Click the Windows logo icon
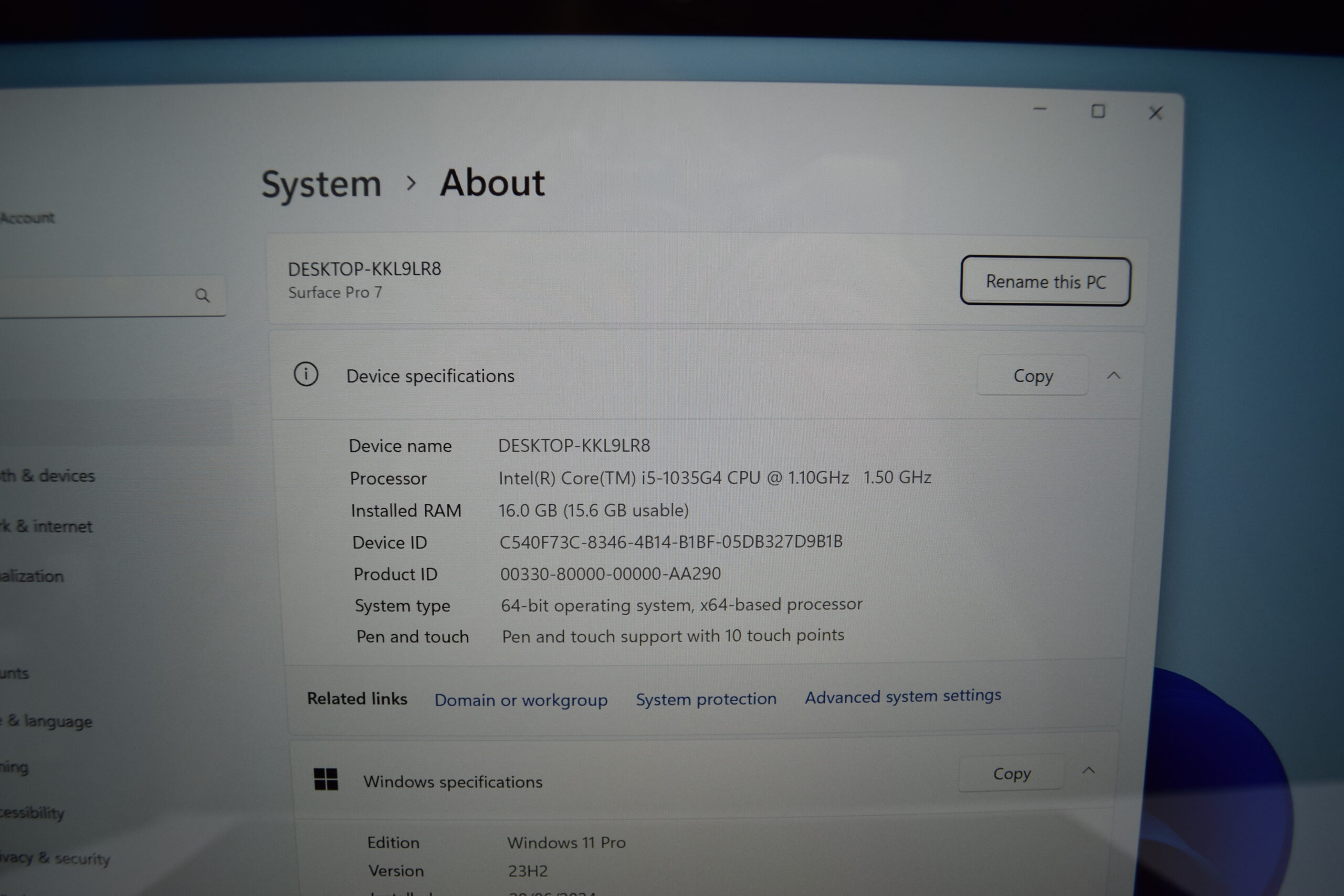Viewport: 1344px width, 896px height. click(x=325, y=779)
